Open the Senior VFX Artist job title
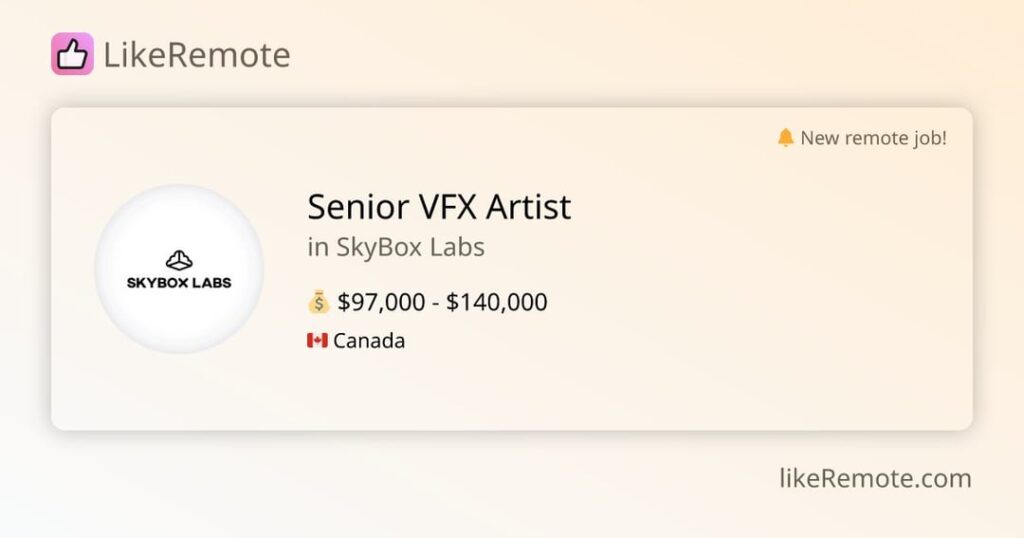The height and width of the screenshot is (538, 1024). (440, 207)
